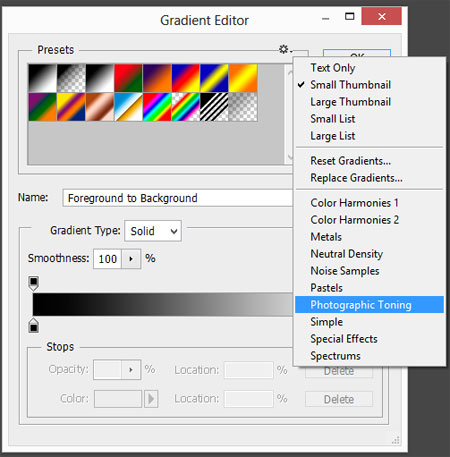Click the opacity Location field

pos(249,370)
